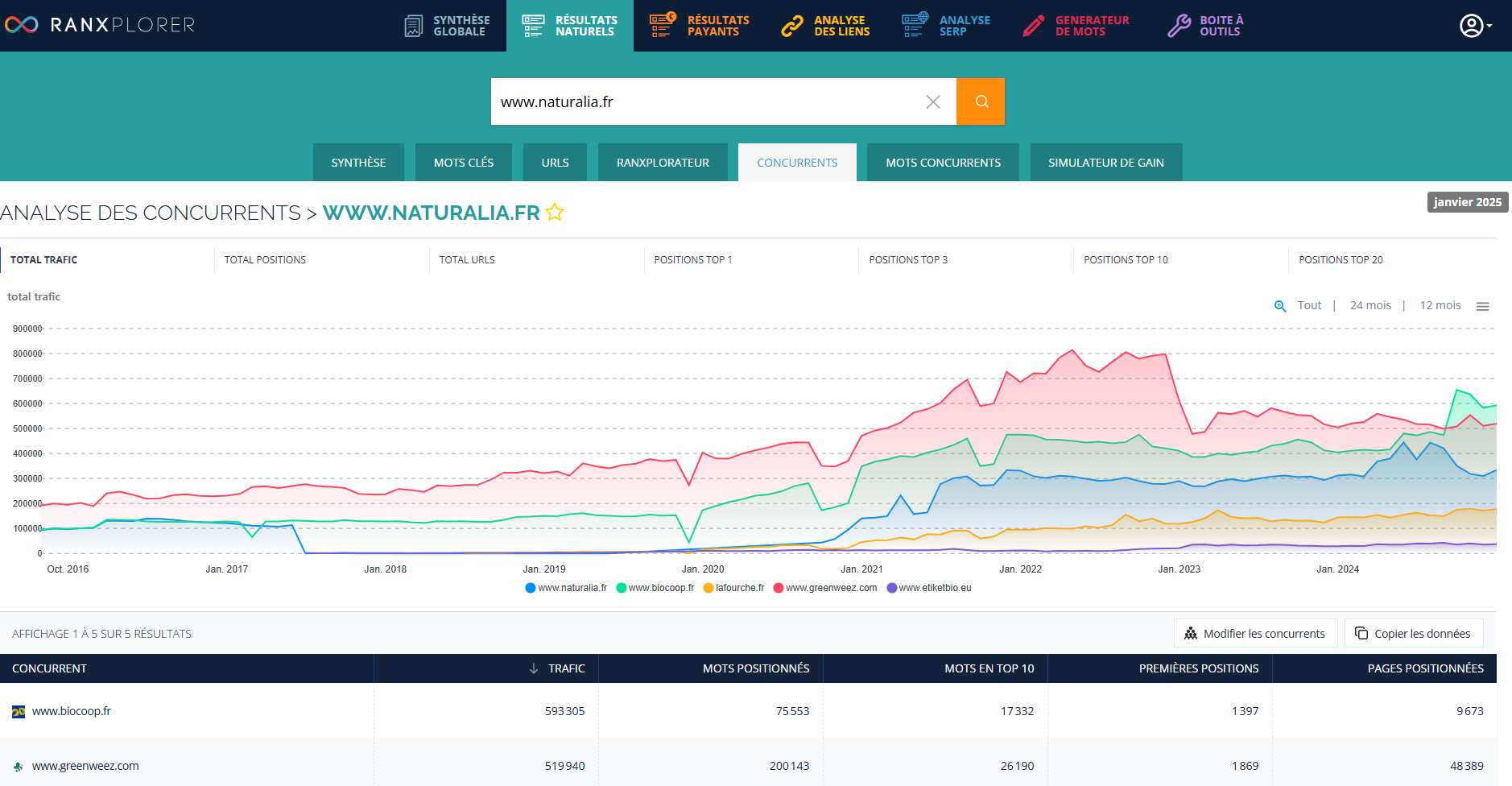
Task: Open Synthèse Globale menu
Action: point(447,26)
